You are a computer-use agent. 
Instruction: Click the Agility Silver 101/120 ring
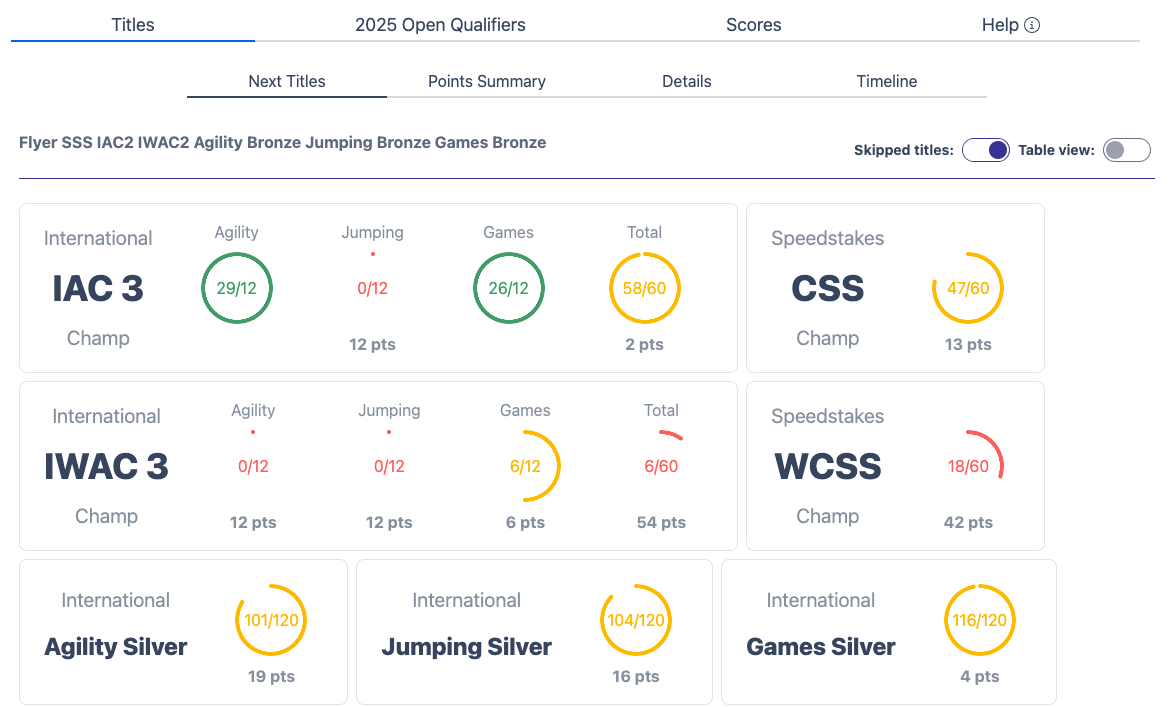pos(271,620)
